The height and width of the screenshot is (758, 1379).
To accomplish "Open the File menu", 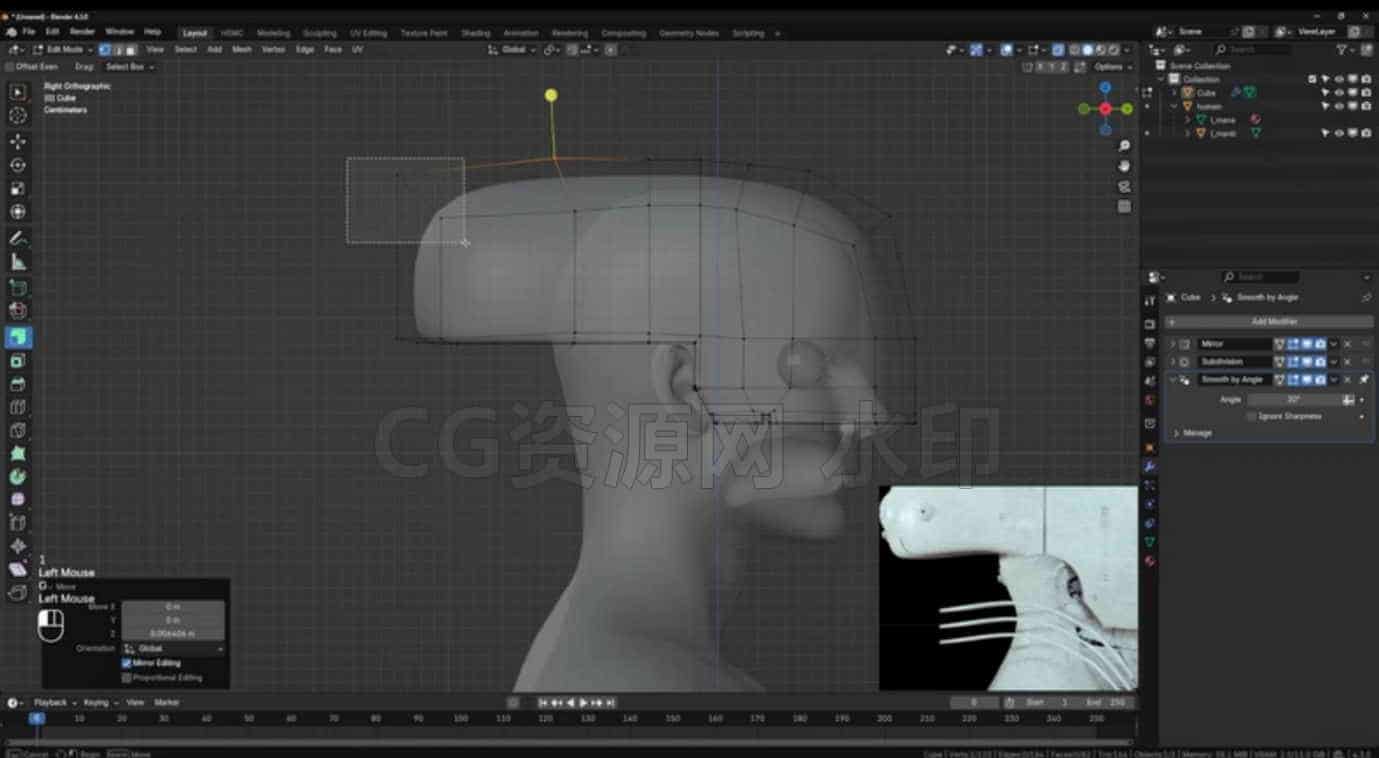I will (29, 32).
